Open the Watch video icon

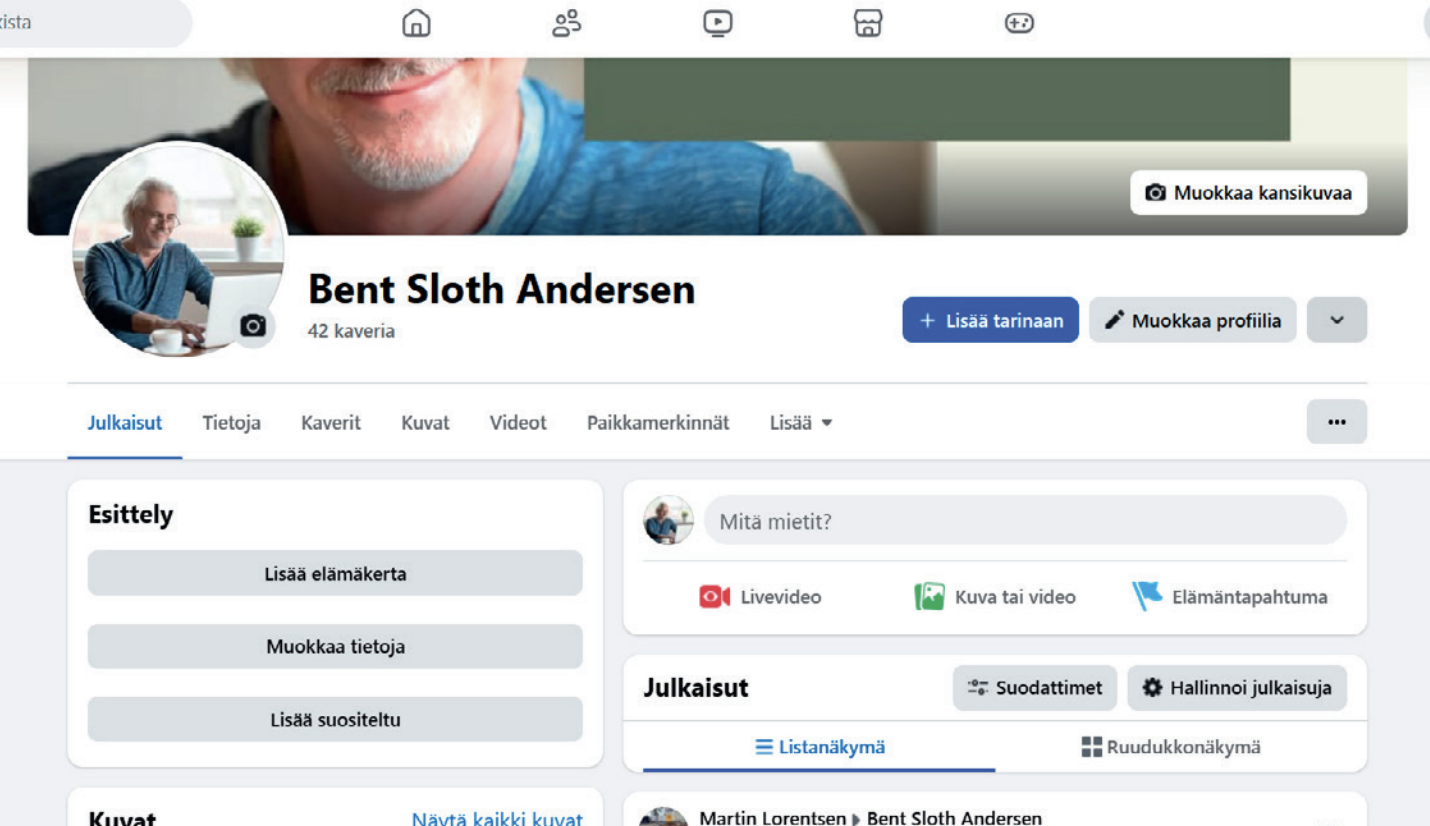pyautogui.click(x=717, y=23)
